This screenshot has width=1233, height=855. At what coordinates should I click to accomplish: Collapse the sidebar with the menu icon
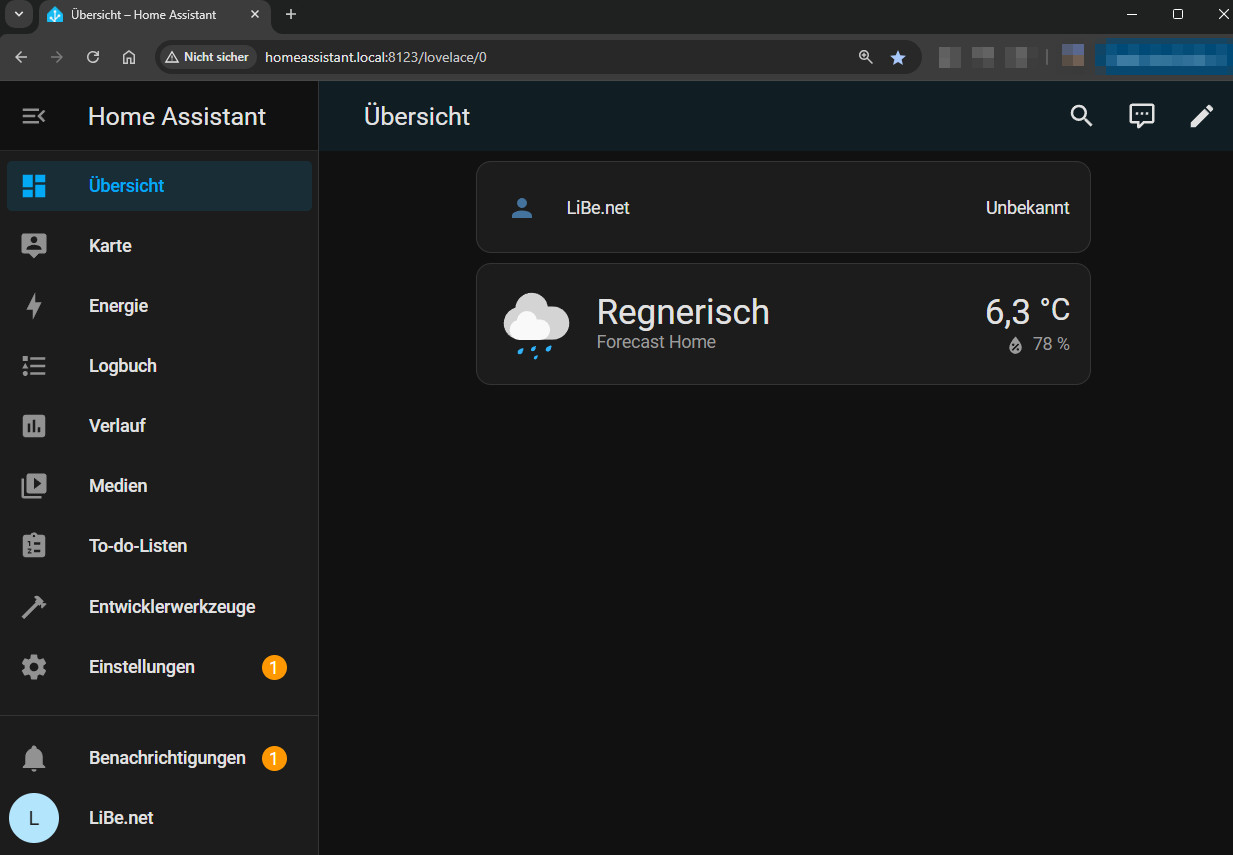(x=34, y=116)
